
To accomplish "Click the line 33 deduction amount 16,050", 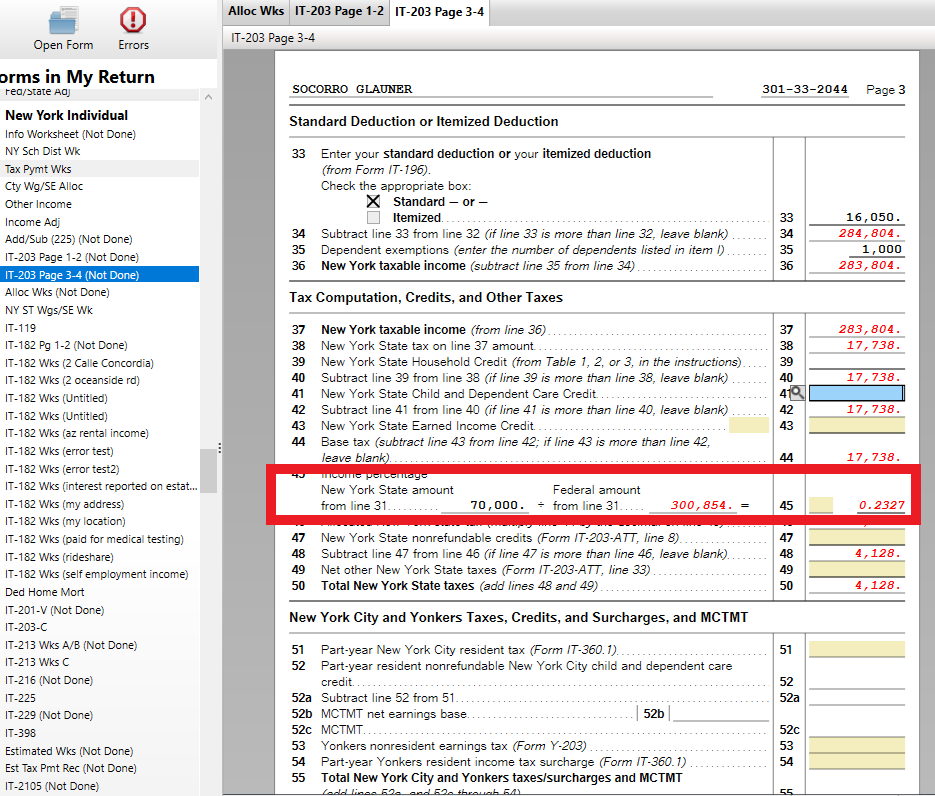I will [857, 217].
